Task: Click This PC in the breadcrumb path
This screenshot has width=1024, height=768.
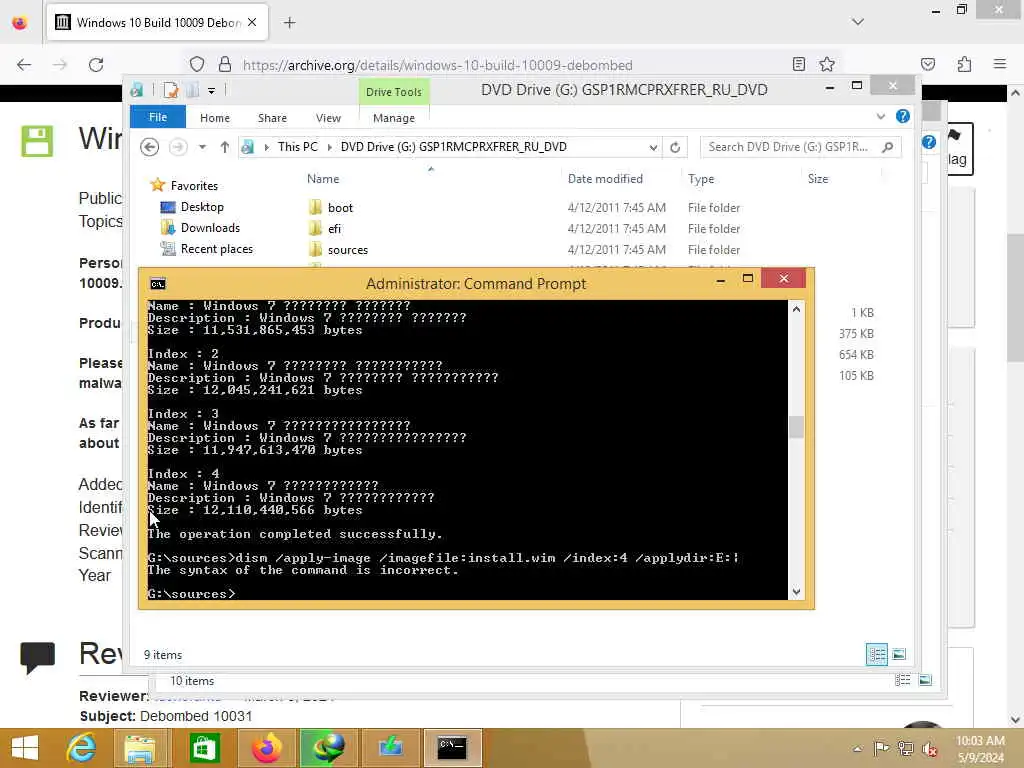Action: (298, 147)
